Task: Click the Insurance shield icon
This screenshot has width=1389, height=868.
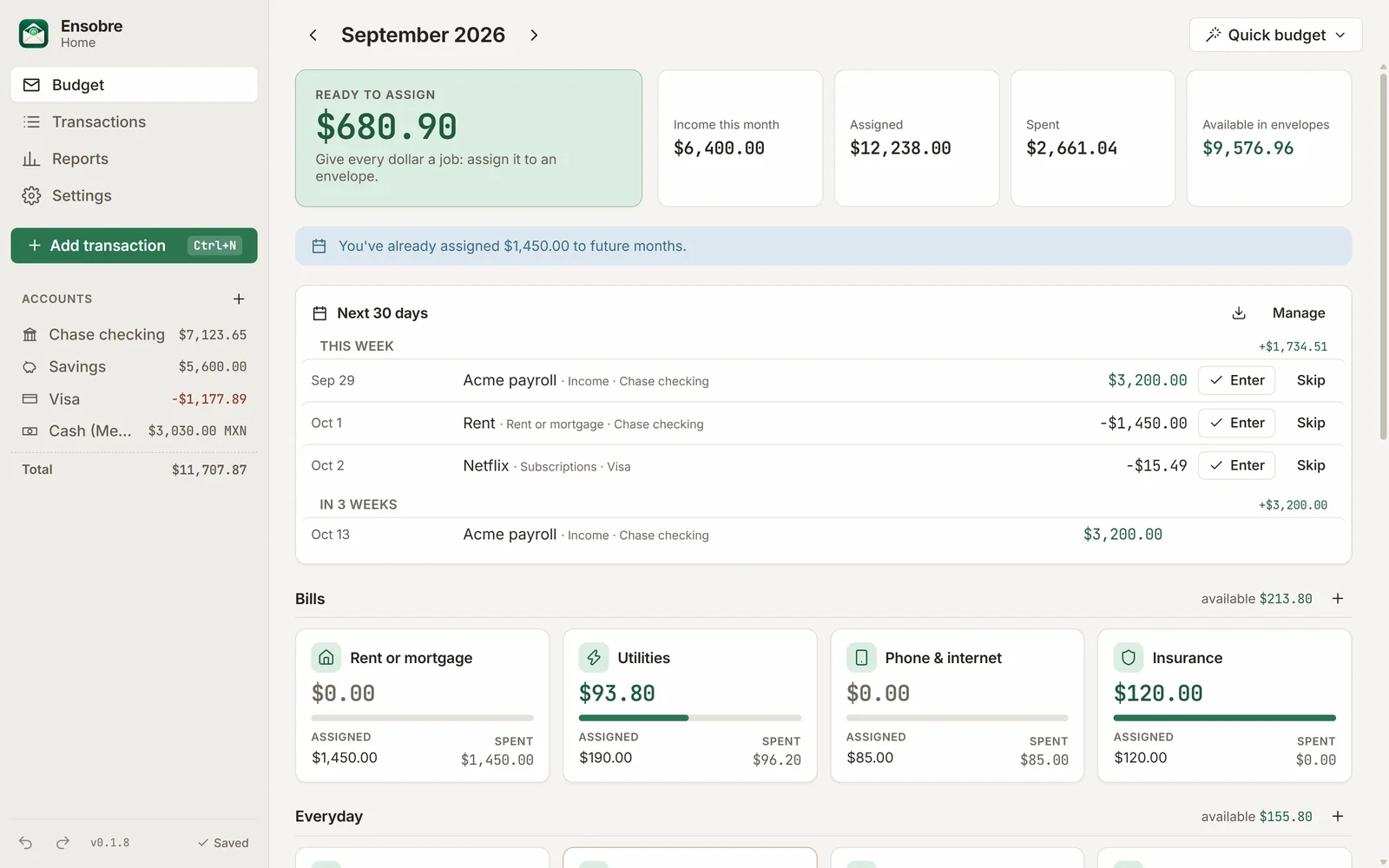Action: coord(1129,658)
